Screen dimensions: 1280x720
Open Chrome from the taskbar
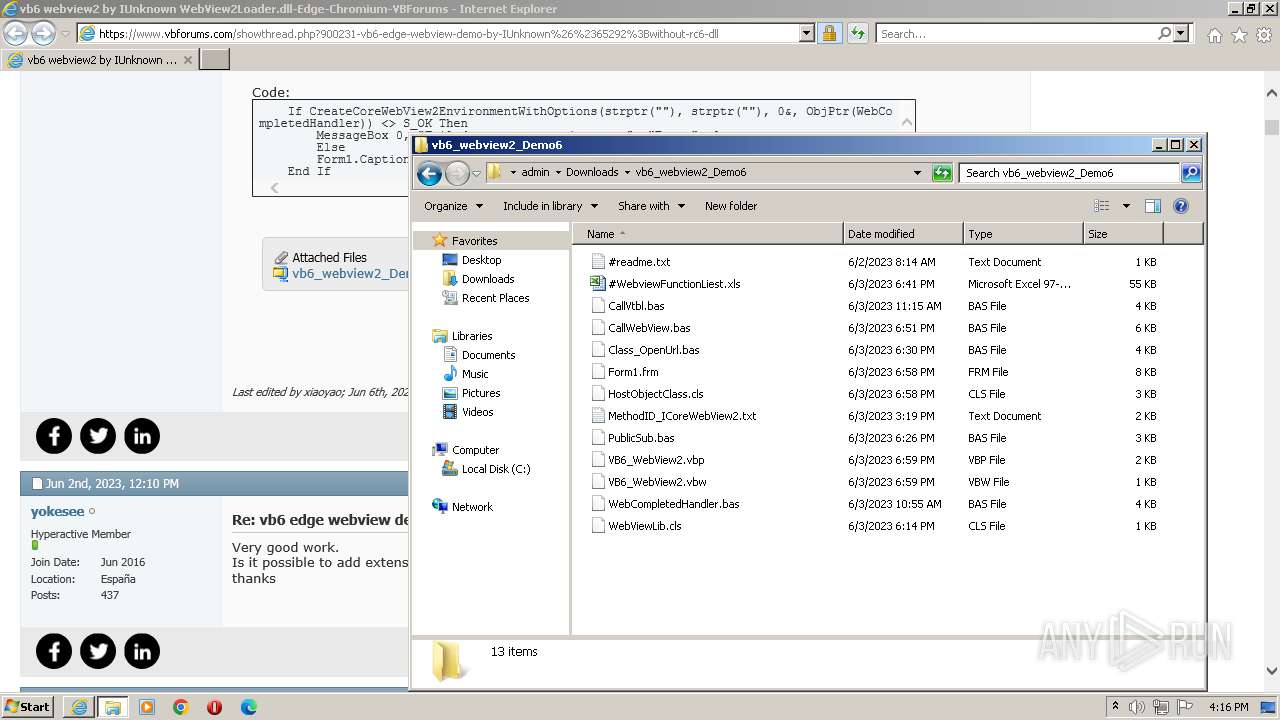(181, 707)
